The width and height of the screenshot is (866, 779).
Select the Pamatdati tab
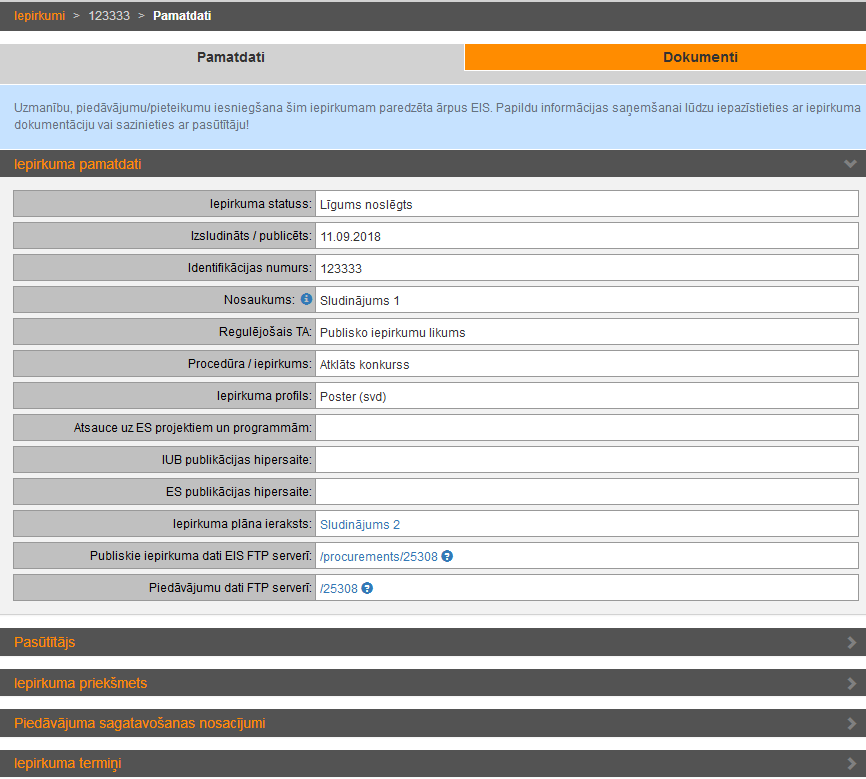pos(231,57)
